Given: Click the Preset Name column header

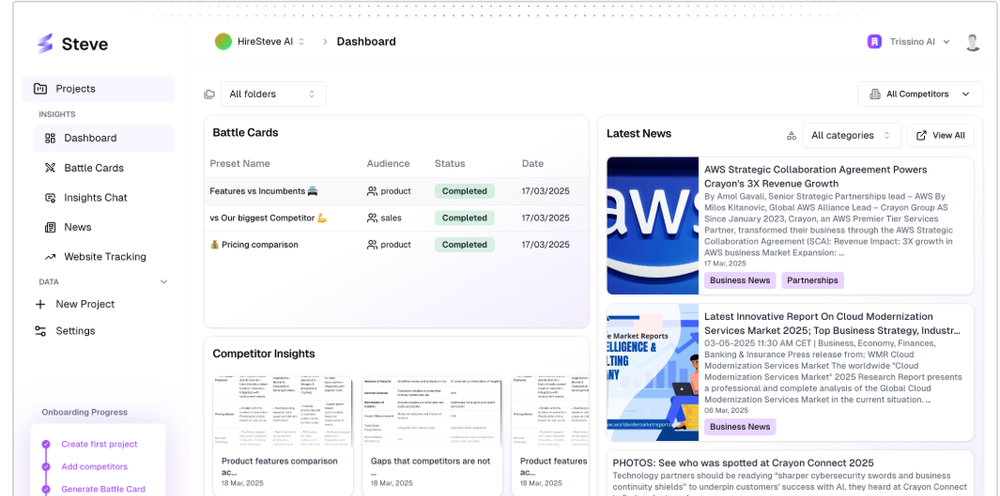Looking at the screenshot, I should point(240,164).
